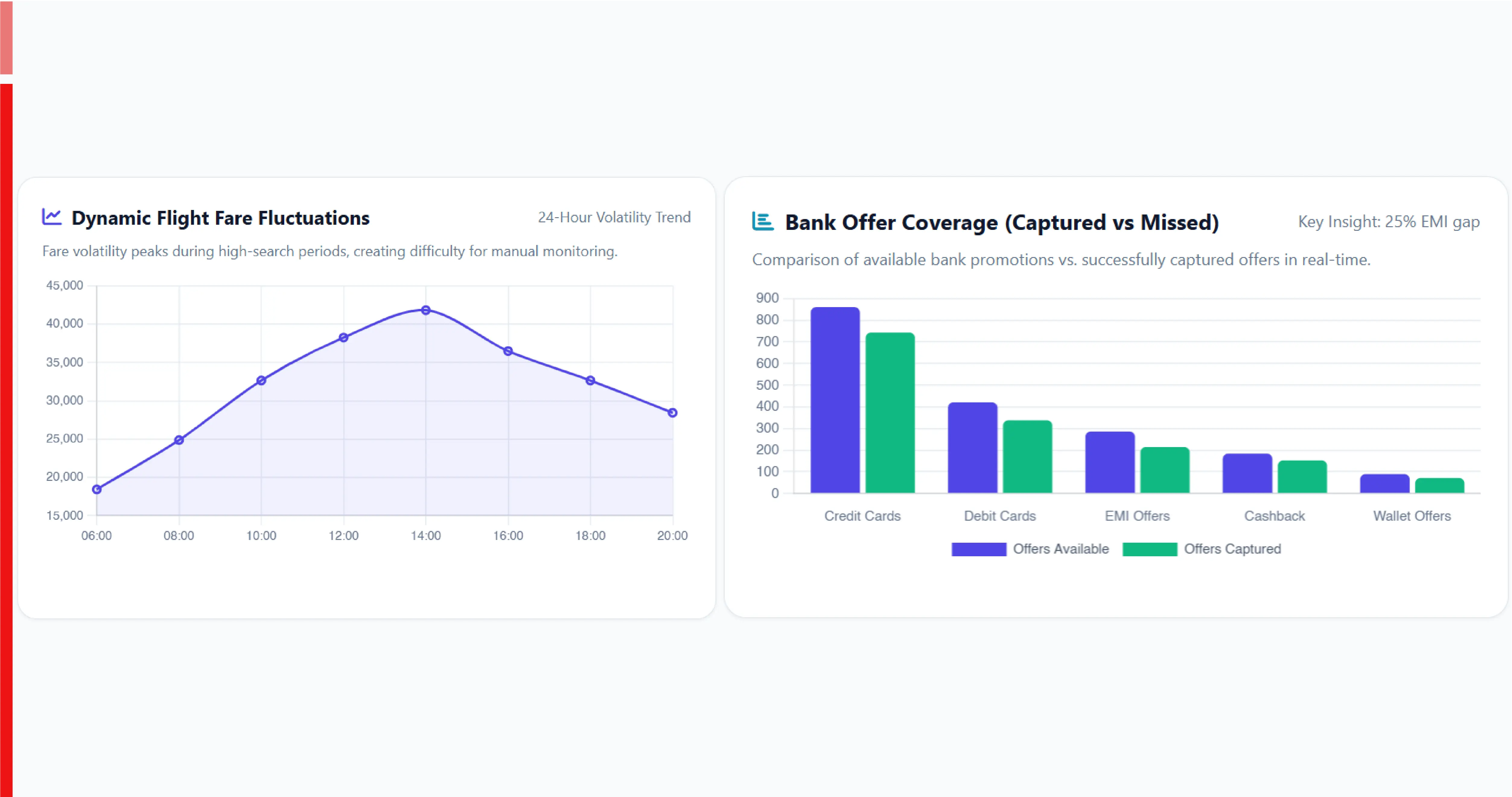Click the Credit Cards Offers Available blue bar
Viewport: 1512px width, 797px height.
click(835, 400)
